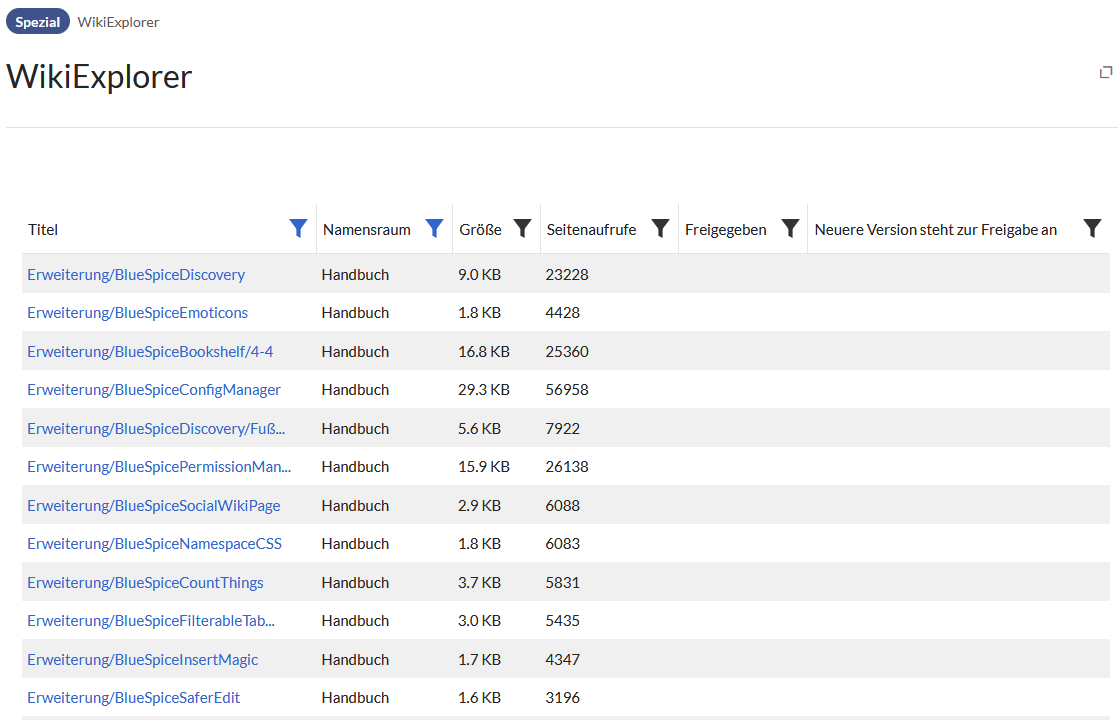This screenshot has width=1118, height=720.
Task: Click the Spezial namespace badge
Action: click(x=38, y=22)
